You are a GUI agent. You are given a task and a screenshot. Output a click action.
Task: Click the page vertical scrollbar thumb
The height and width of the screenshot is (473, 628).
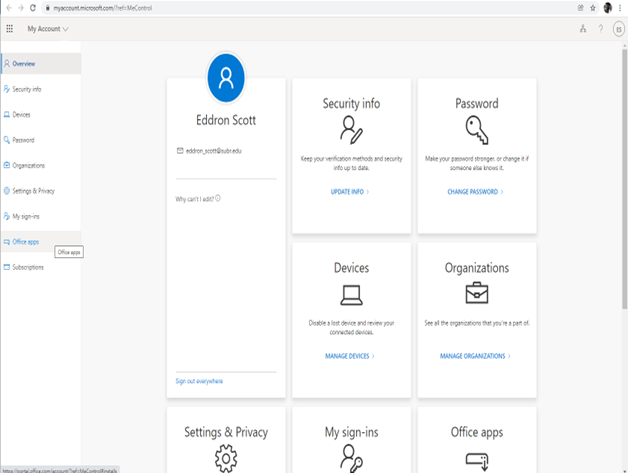click(x=624, y=179)
